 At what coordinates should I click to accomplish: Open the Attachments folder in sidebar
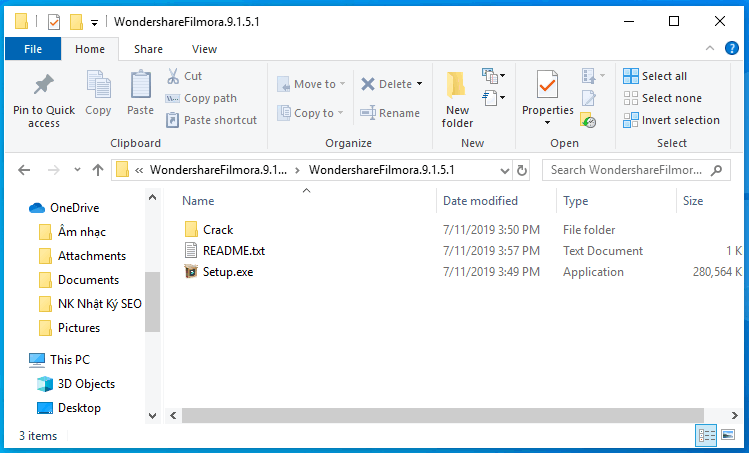tap(92, 256)
